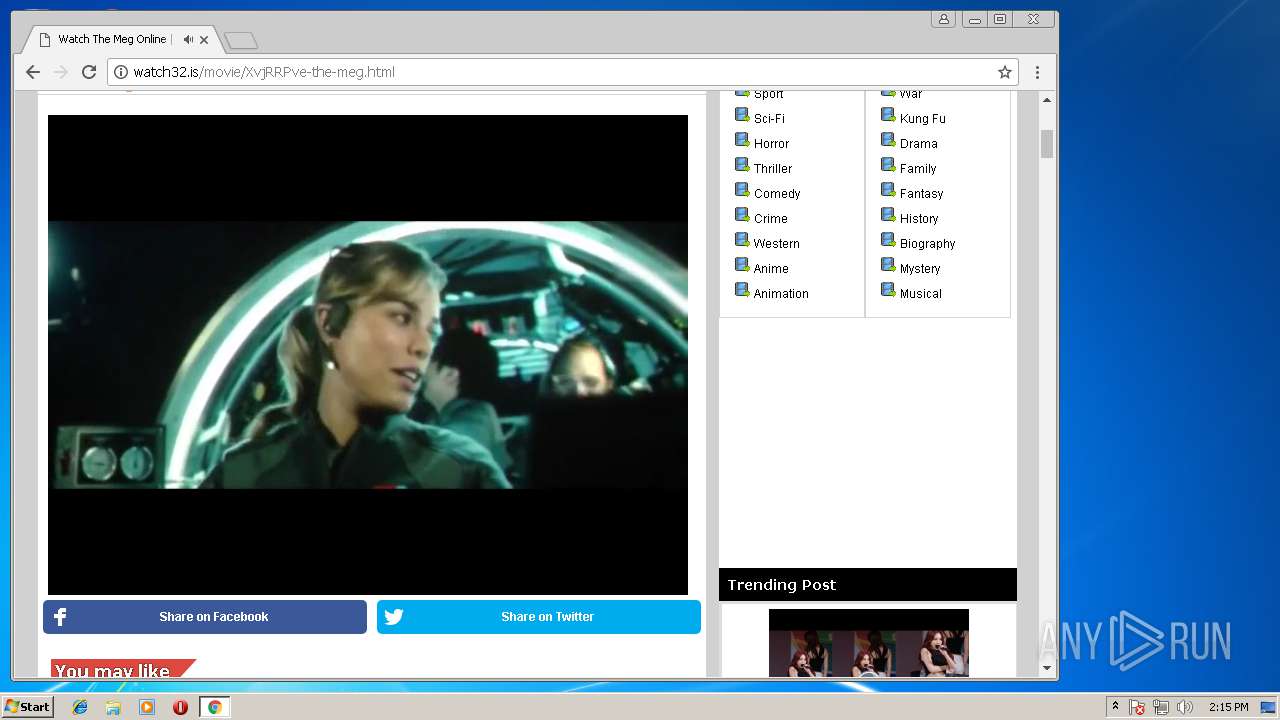The width and height of the screenshot is (1280, 720).
Task: Close the Watch The Meg tab
Action: (204, 40)
